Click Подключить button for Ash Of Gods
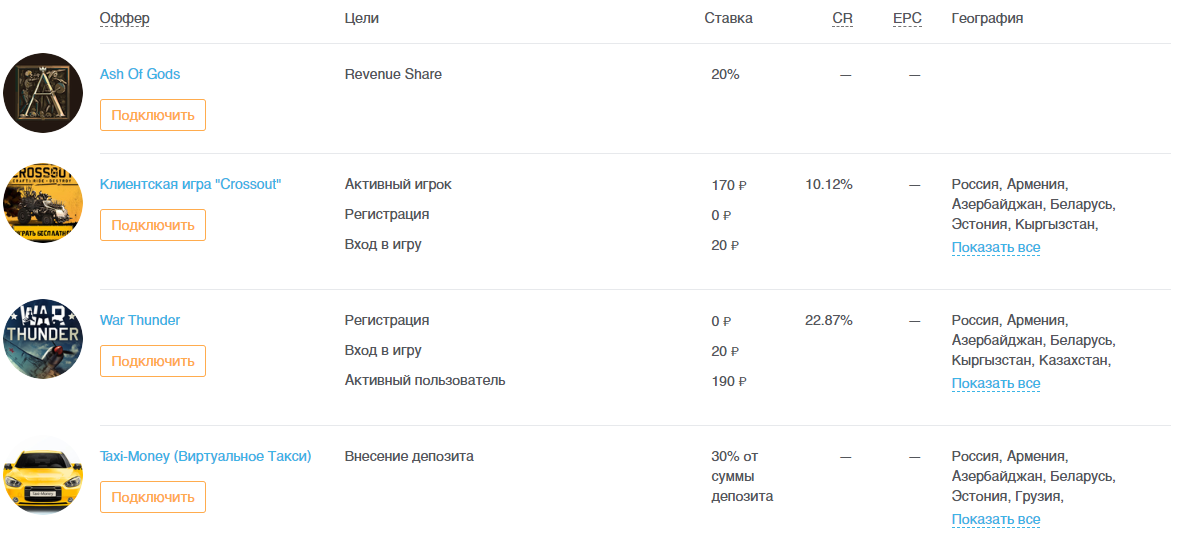 tap(153, 115)
